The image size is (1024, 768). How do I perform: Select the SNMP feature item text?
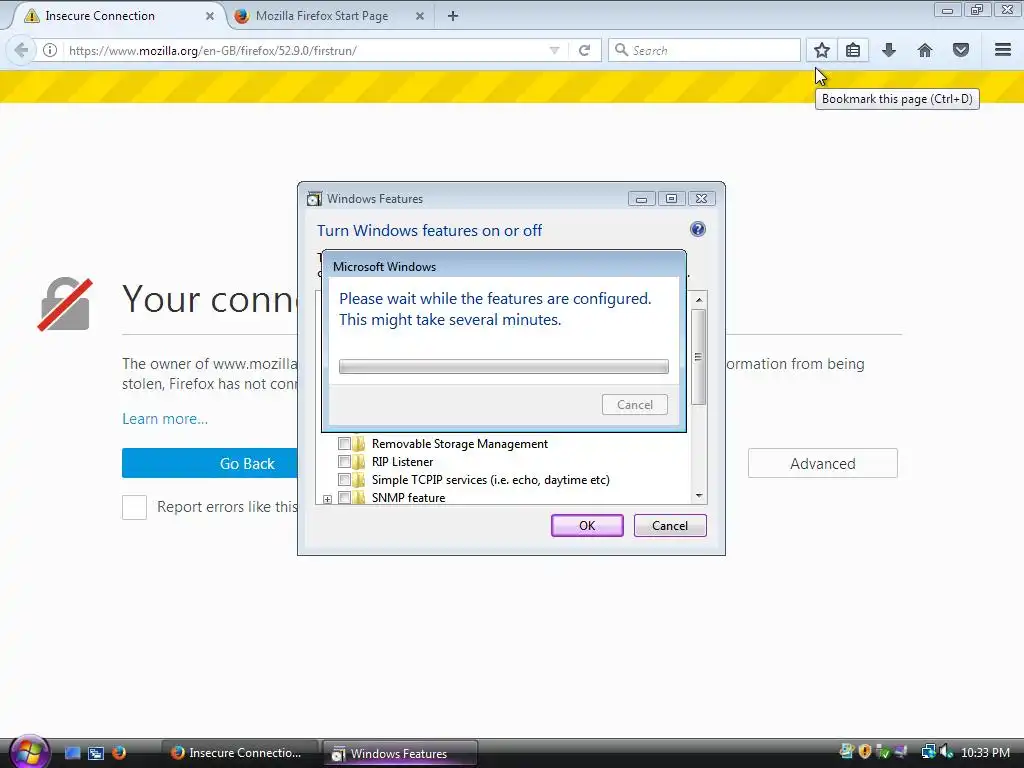[408, 498]
